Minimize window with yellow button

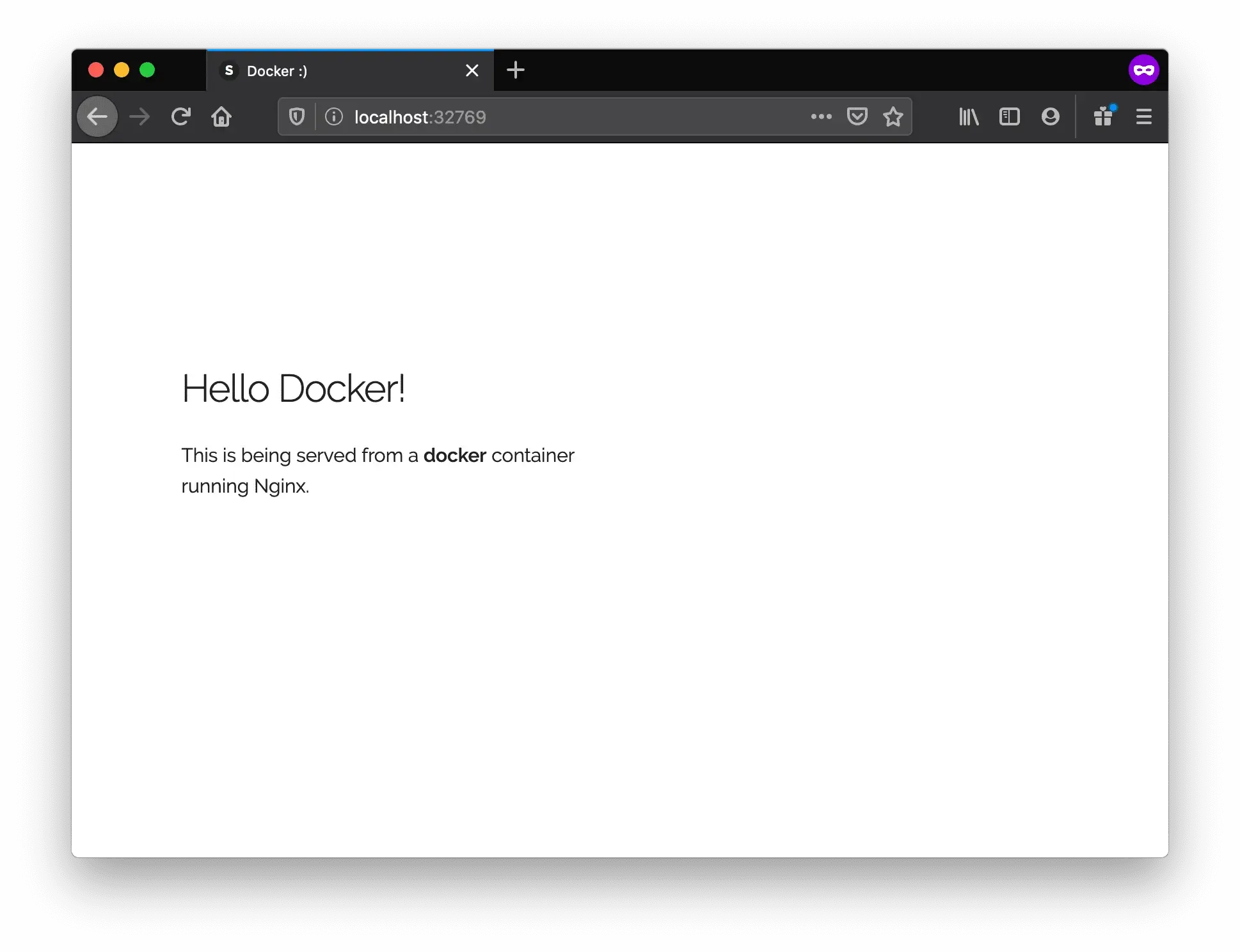[122, 70]
